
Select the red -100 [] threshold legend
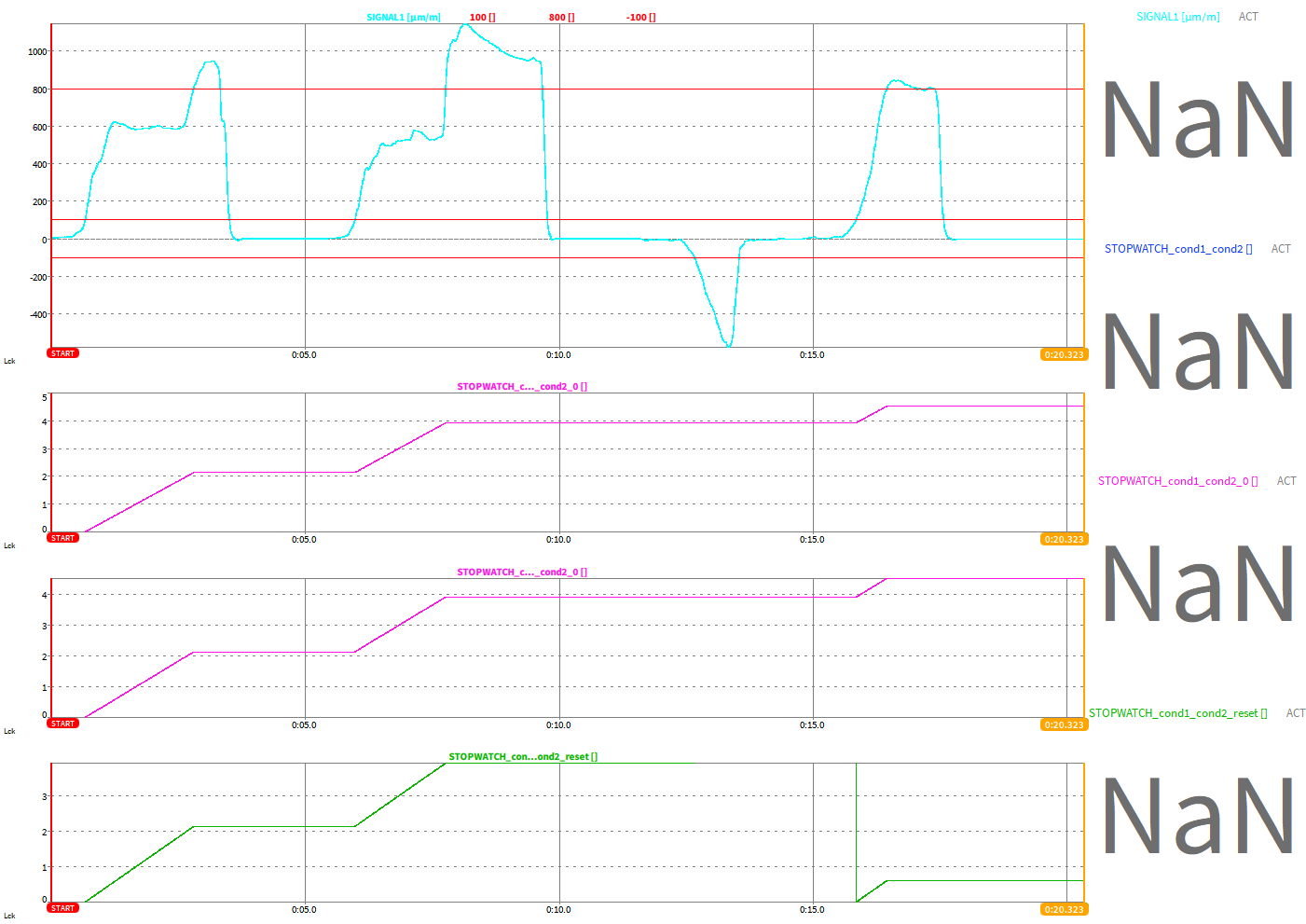click(640, 18)
